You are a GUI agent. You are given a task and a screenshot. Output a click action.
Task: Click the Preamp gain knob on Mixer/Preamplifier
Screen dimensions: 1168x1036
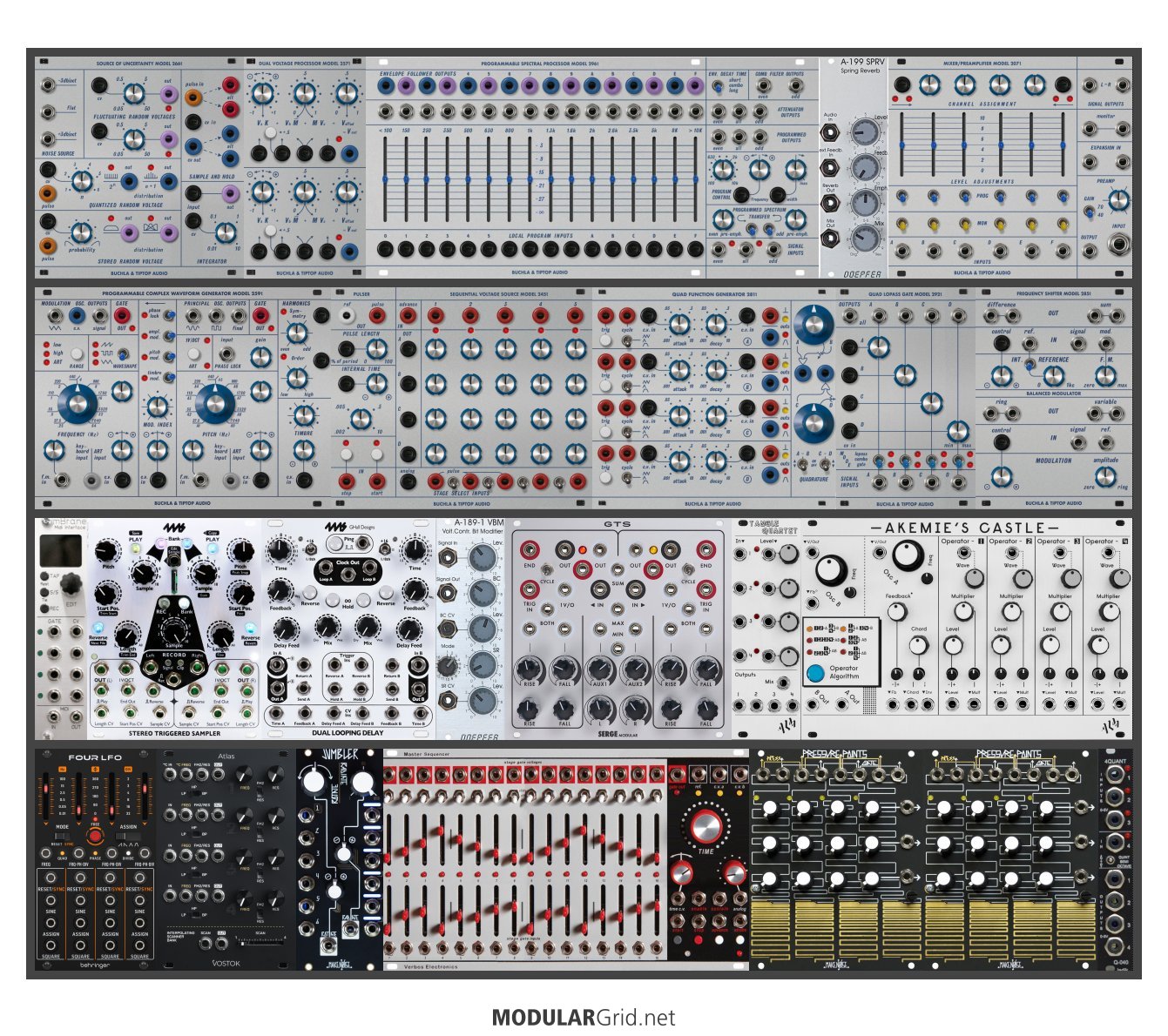pos(1119,201)
